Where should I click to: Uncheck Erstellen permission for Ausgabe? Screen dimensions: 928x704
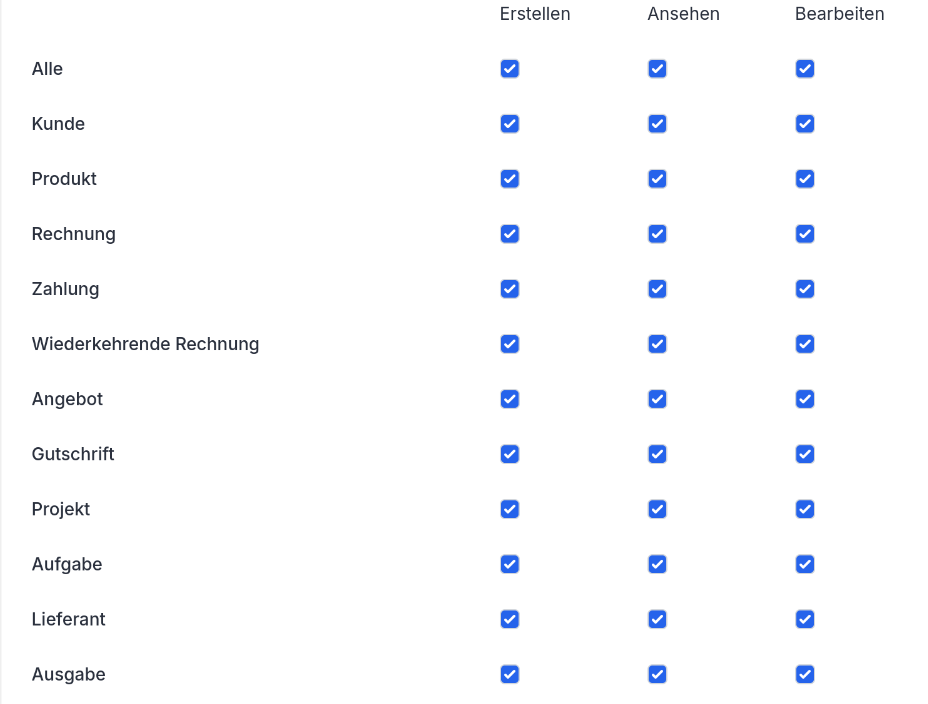tap(510, 674)
